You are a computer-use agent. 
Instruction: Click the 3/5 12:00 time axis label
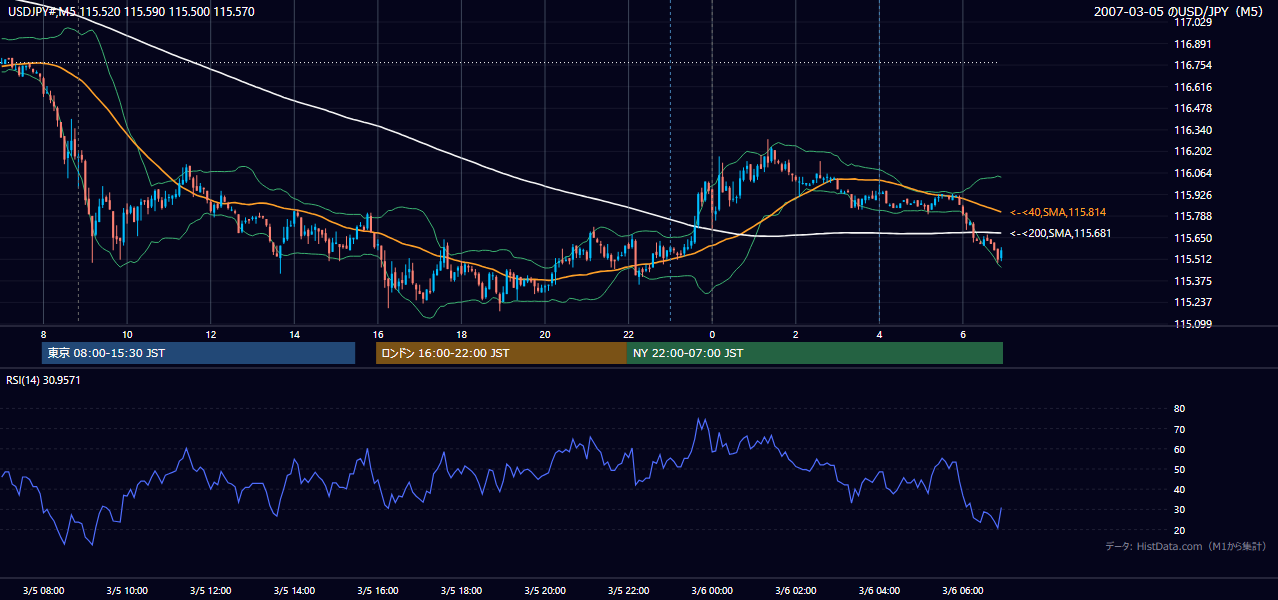click(x=211, y=590)
